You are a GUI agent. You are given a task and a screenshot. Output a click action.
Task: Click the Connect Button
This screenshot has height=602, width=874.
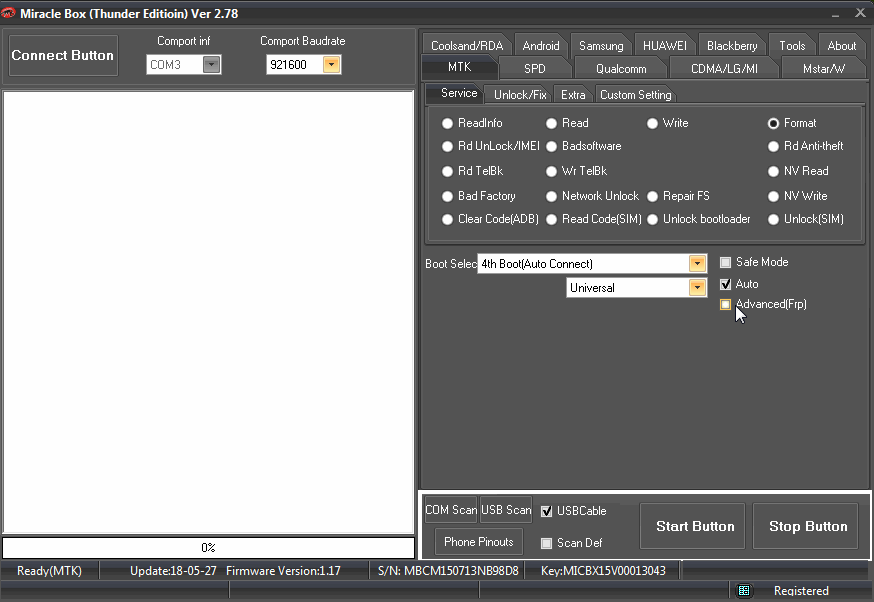(x=62, y=55)
